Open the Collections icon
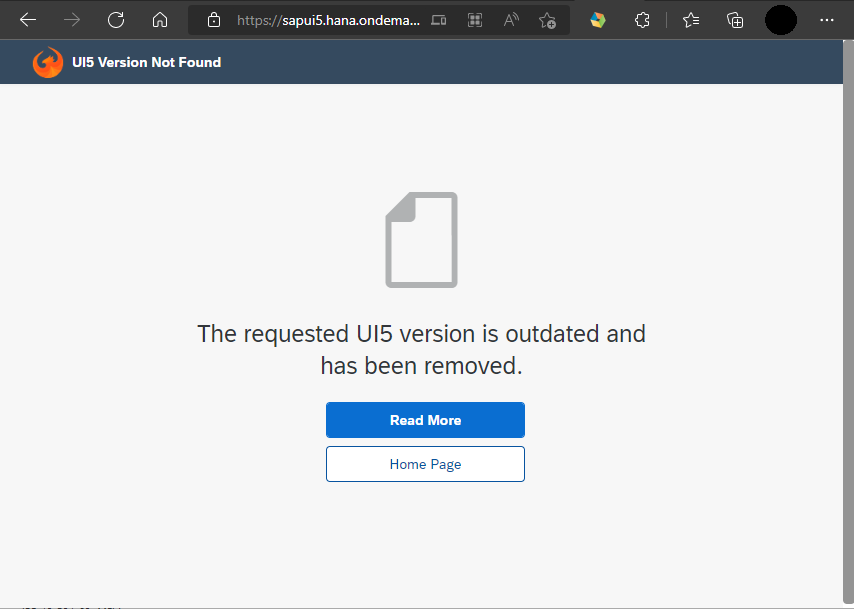The height and width of the screenshot is (609, 854). (735, 20)
